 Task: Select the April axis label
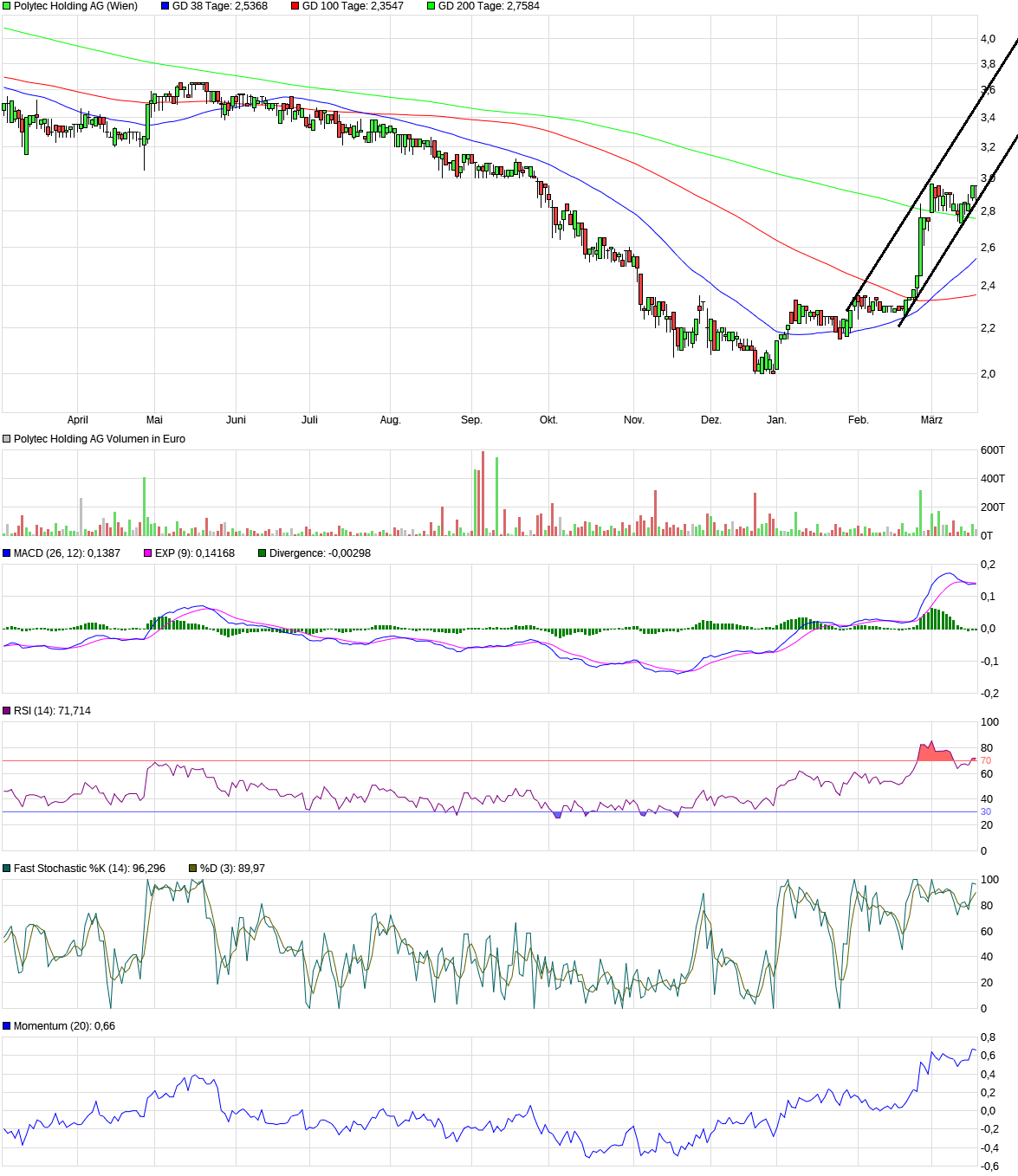click(x=79, y=419)
